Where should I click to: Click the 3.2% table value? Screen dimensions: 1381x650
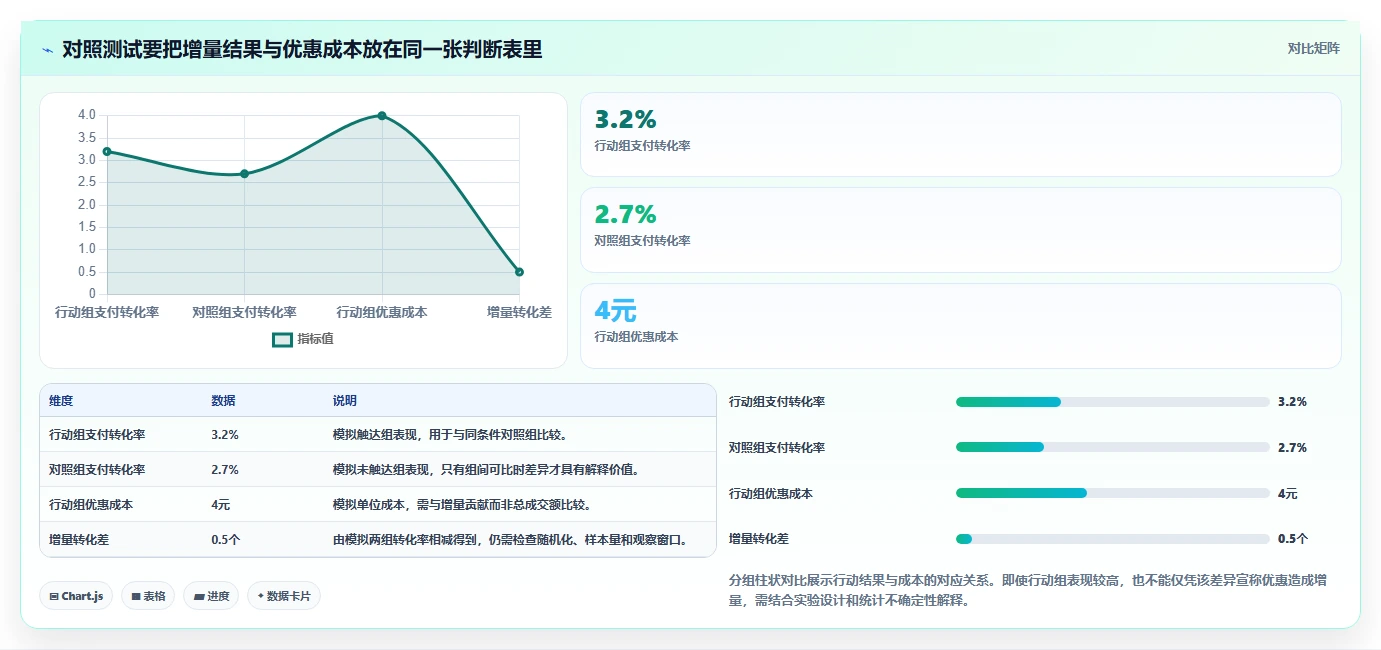pos(225,435)
